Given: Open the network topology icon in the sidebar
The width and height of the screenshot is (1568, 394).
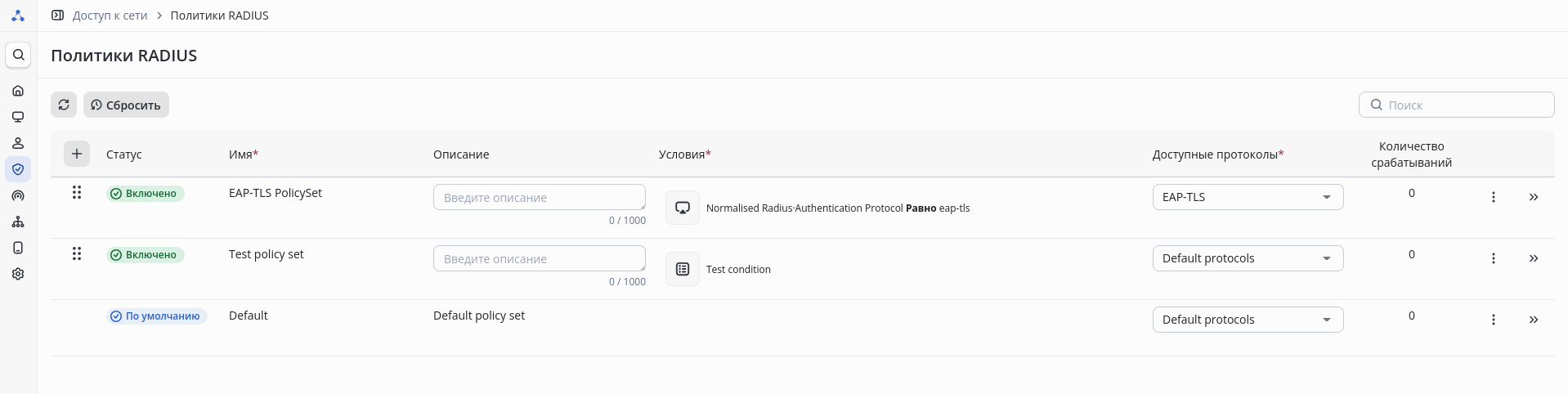Looking at the screenshot, I should click(18, 222).
